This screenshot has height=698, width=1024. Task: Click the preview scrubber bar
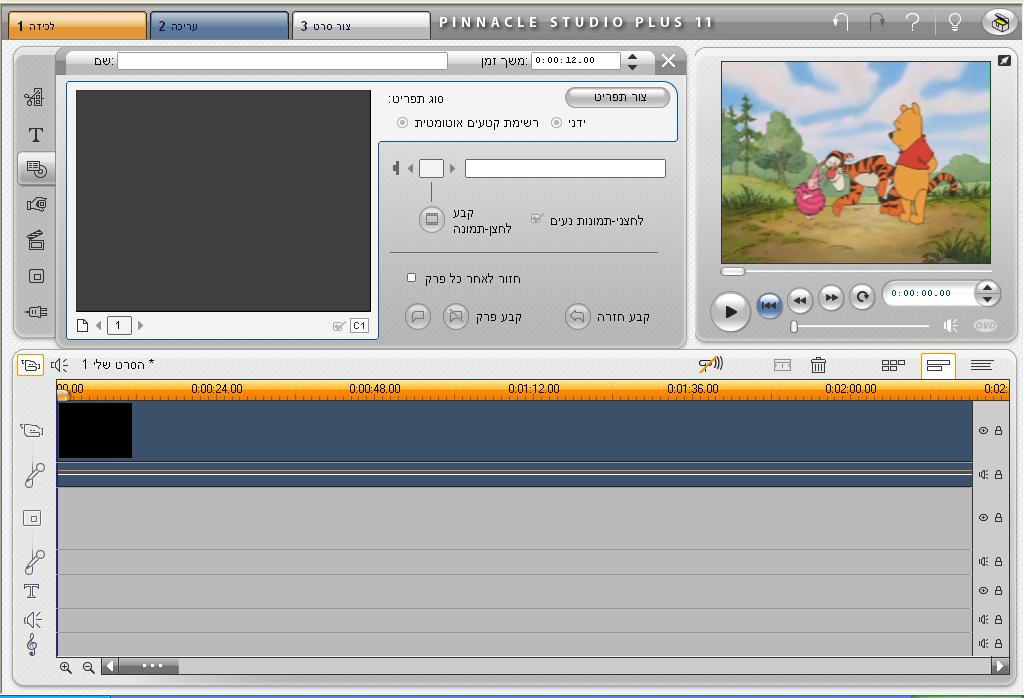click(856, 271)
